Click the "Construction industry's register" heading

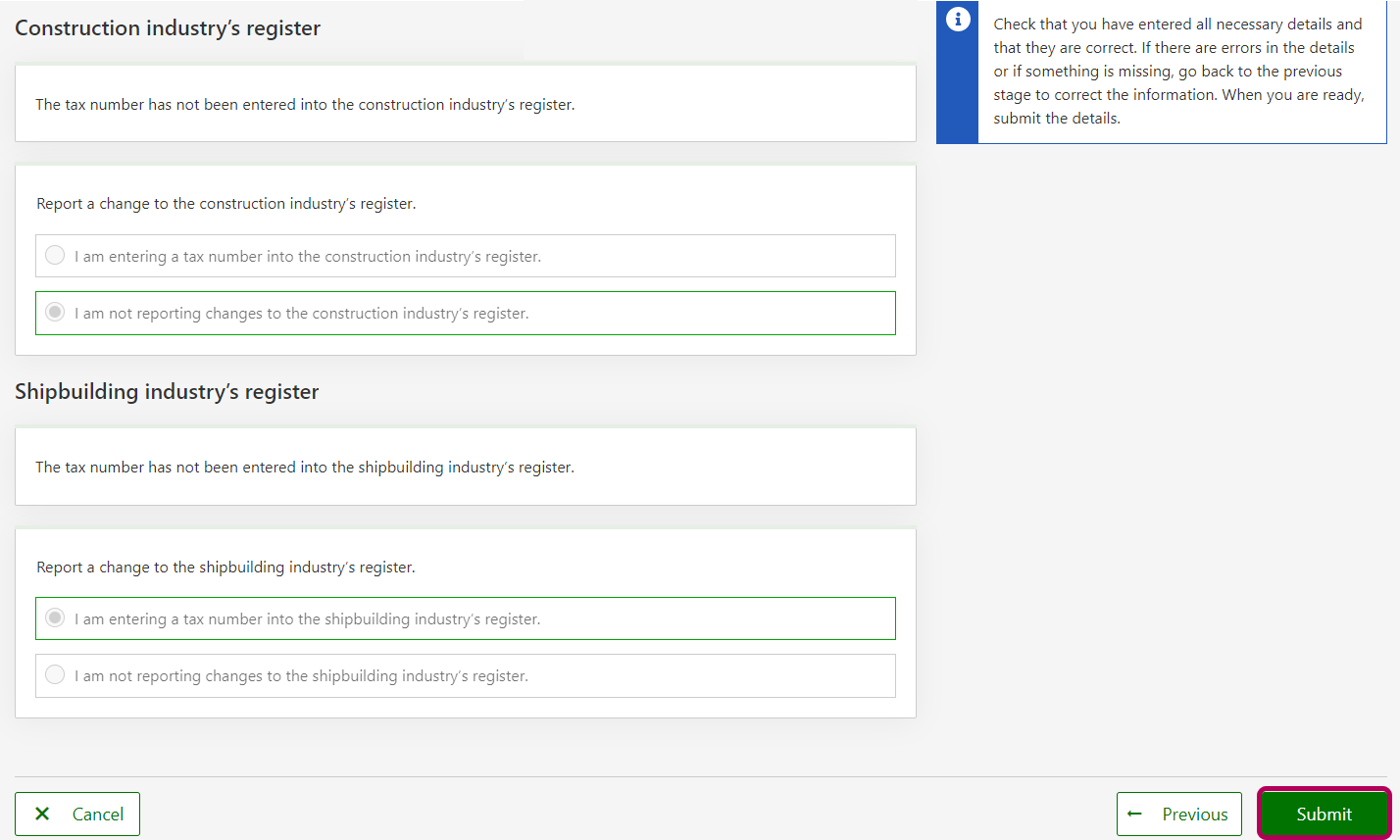pyautogui.click(x=168, y=28)
